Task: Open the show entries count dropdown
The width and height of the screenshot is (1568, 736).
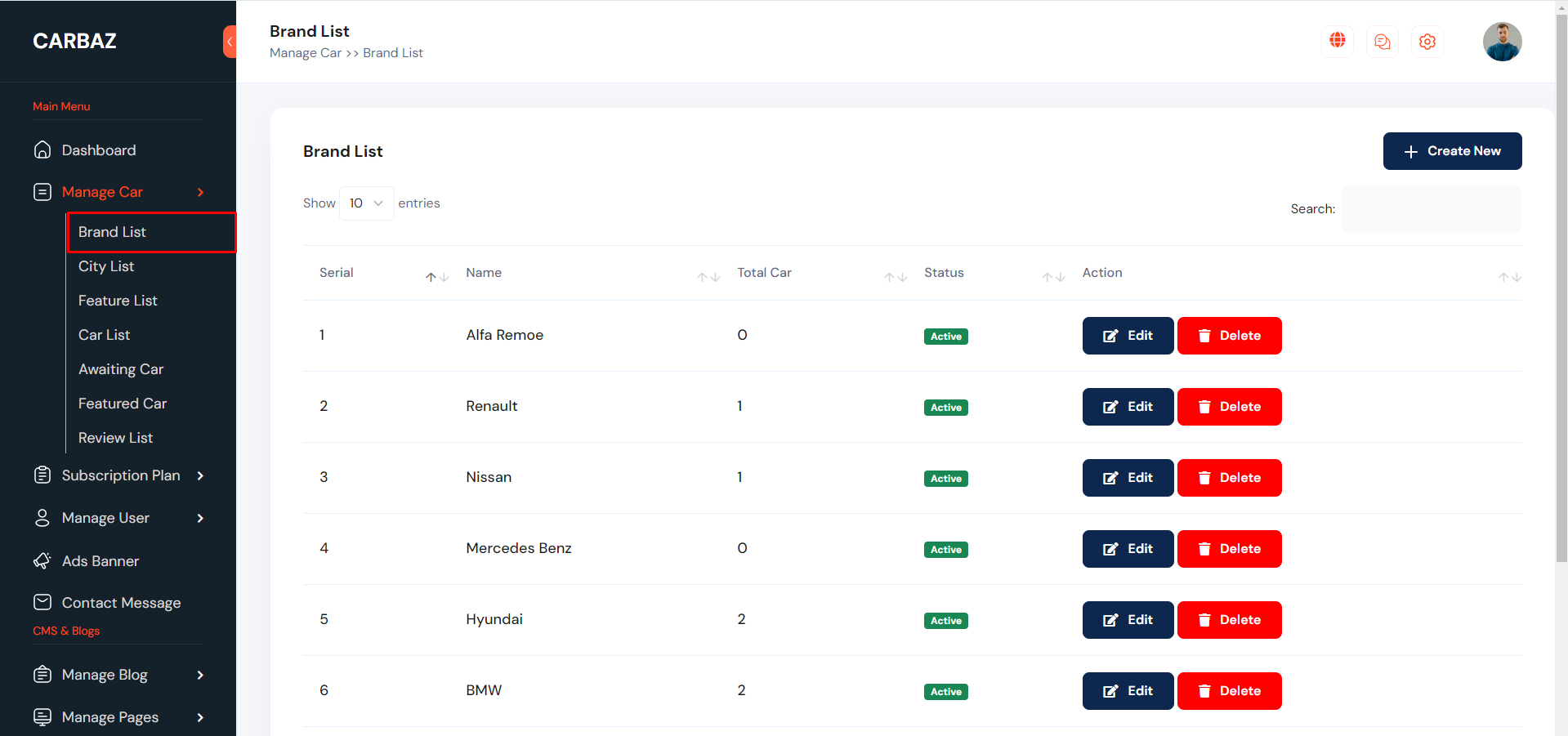Action: click(366, 203)
